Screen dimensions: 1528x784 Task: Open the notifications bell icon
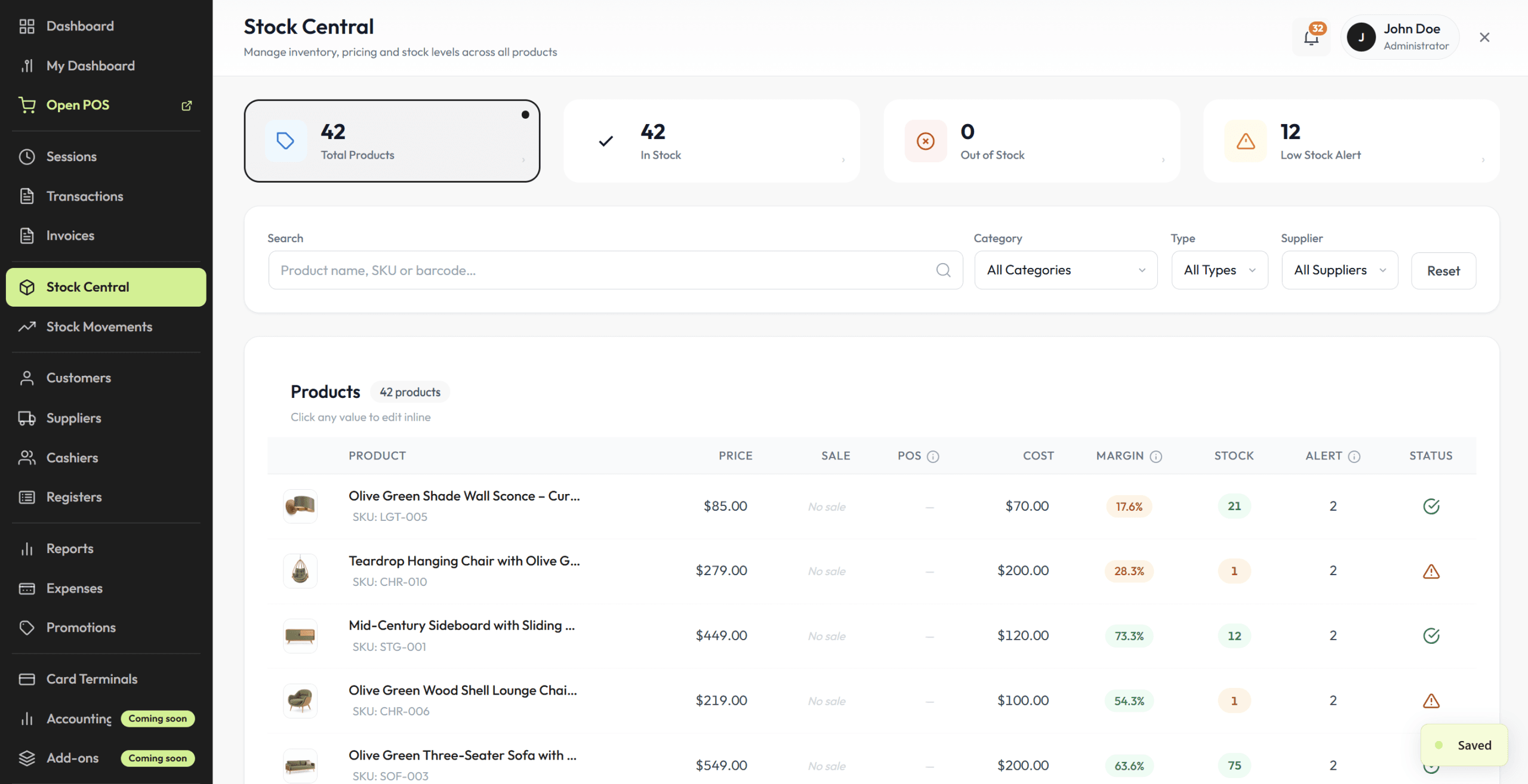[x=1311, y=38]
